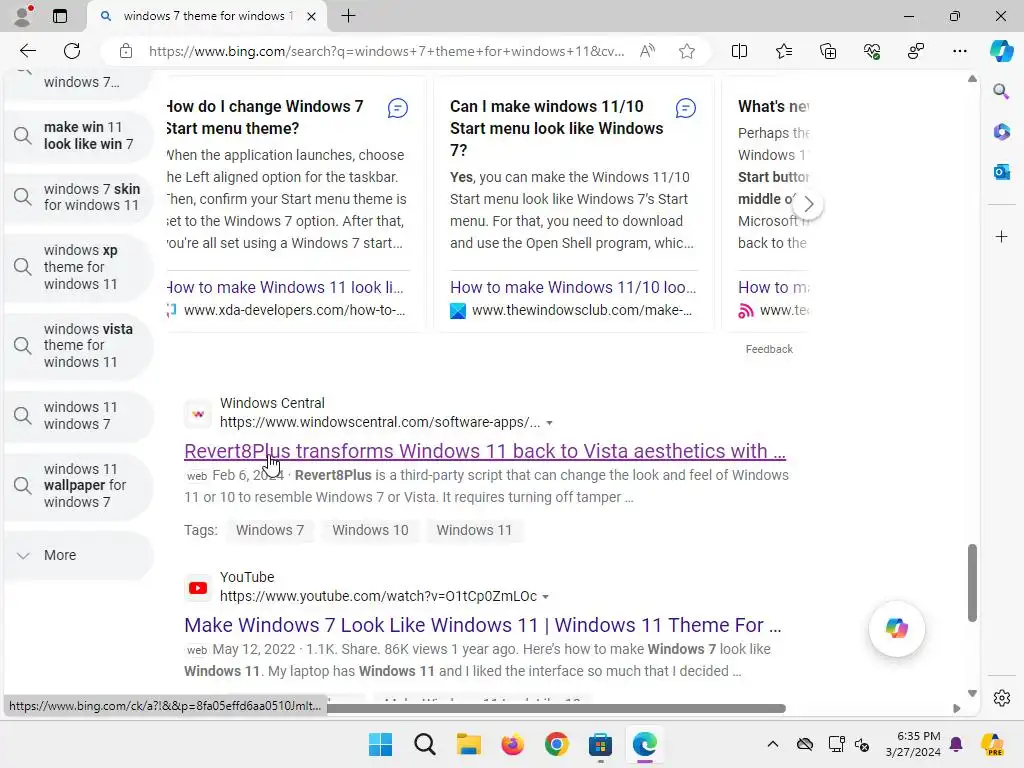Open Outlook in the sidebar
Screen dimensions: 1024x768
(x=1001, y=172)
